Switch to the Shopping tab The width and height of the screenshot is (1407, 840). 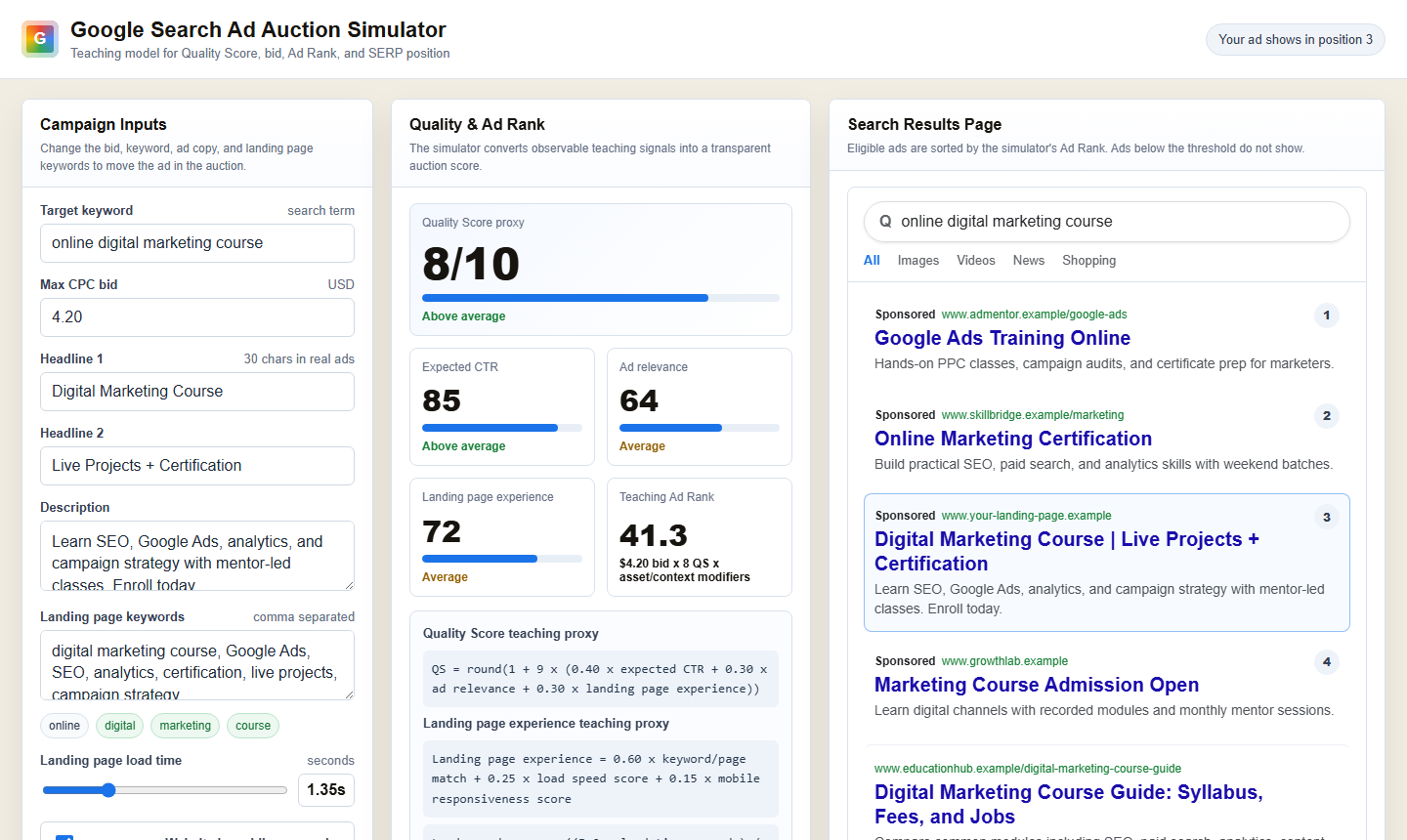[x=1089, y=261]
